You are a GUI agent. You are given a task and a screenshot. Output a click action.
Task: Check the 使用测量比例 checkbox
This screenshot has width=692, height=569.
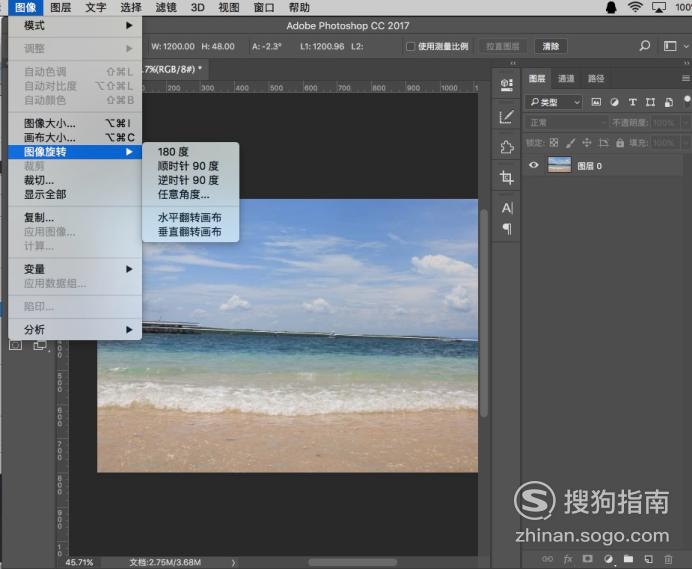410,46
